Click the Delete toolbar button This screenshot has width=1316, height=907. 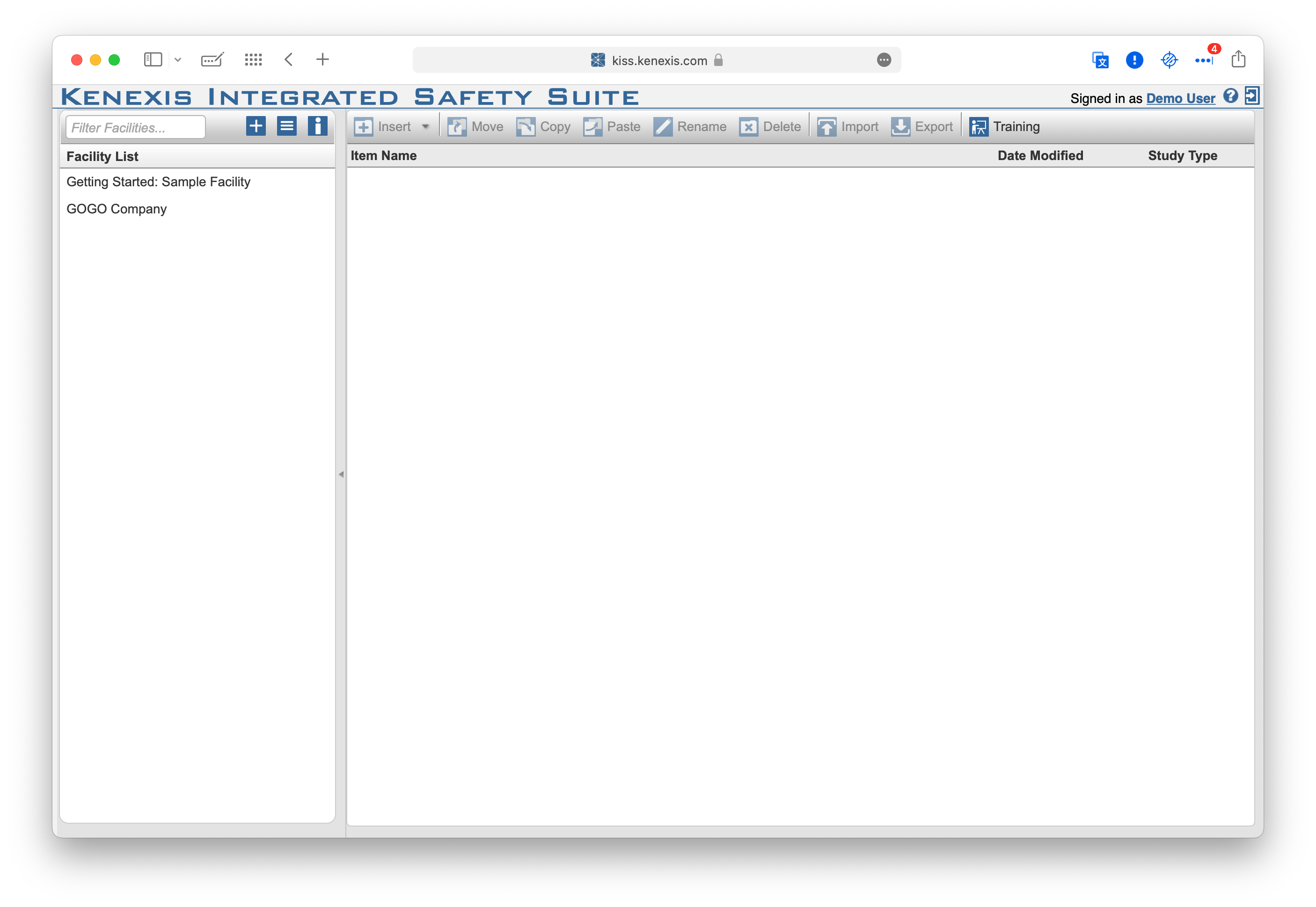[x=770, y=127]
